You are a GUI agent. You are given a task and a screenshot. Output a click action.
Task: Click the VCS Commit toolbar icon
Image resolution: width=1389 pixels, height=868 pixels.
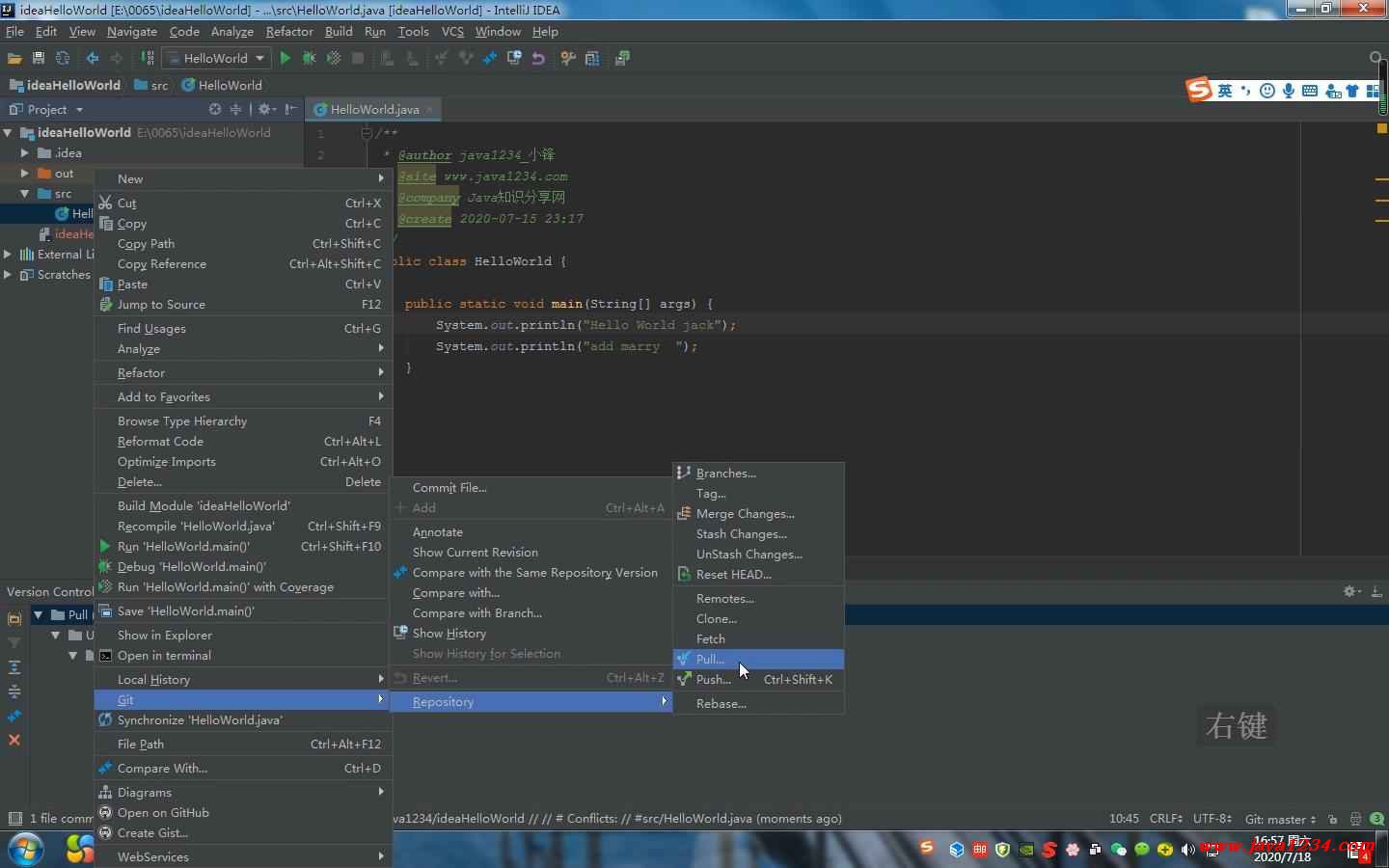pos(466,58)
